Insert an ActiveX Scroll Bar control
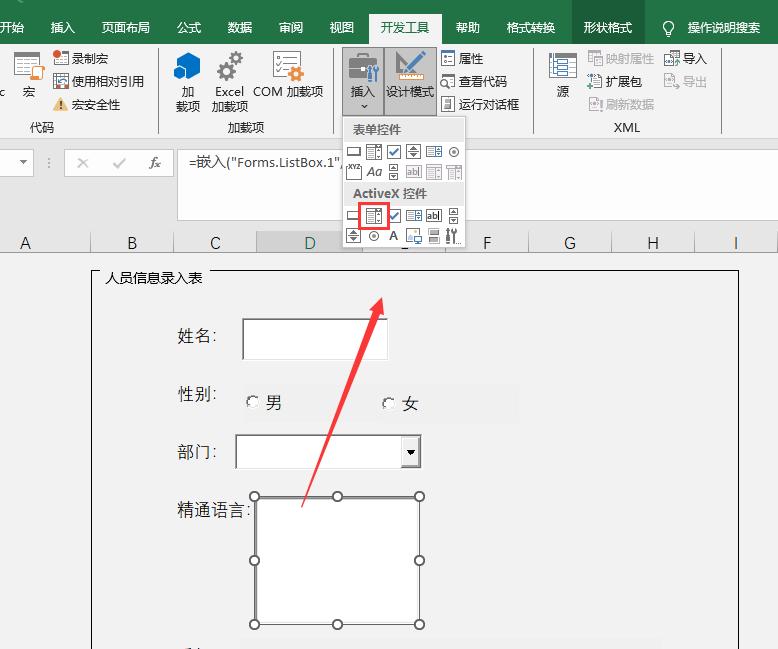778x649 pixels. [454, 216]
